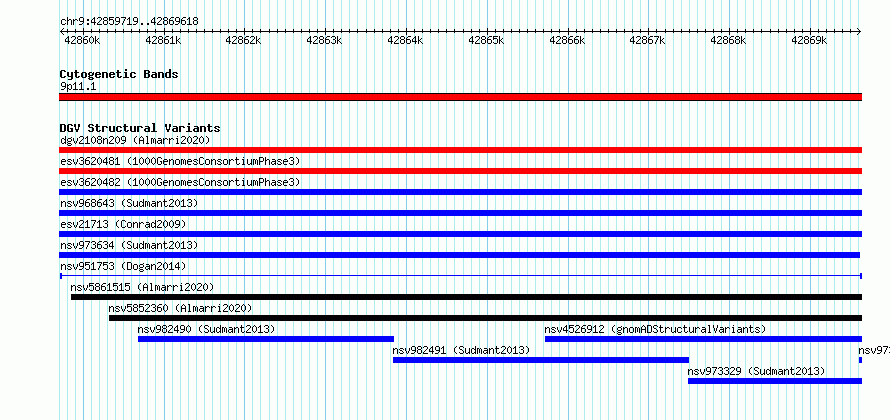Screen dimensions: 890x420
Task: Click the blue bar under esv21713
Action: [x=460, y=234]
